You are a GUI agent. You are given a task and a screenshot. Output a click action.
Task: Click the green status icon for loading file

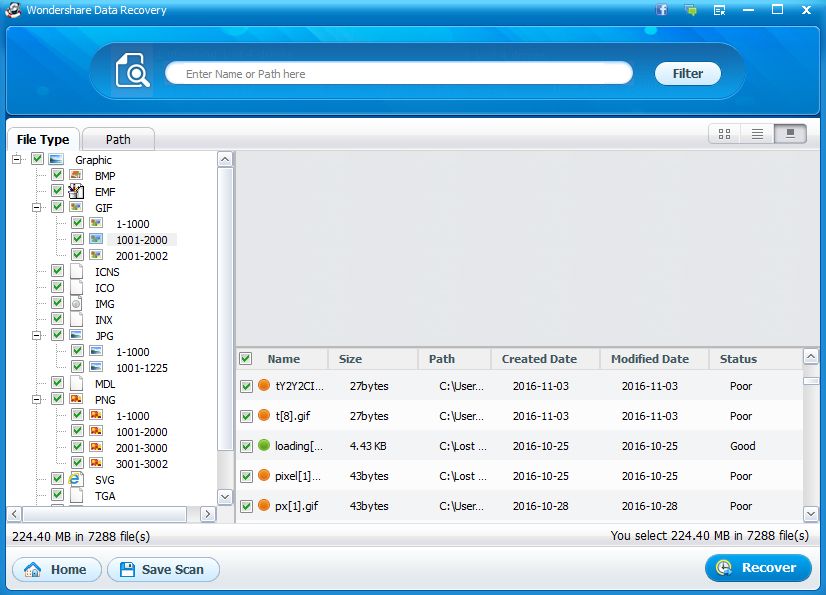(264, 446)
